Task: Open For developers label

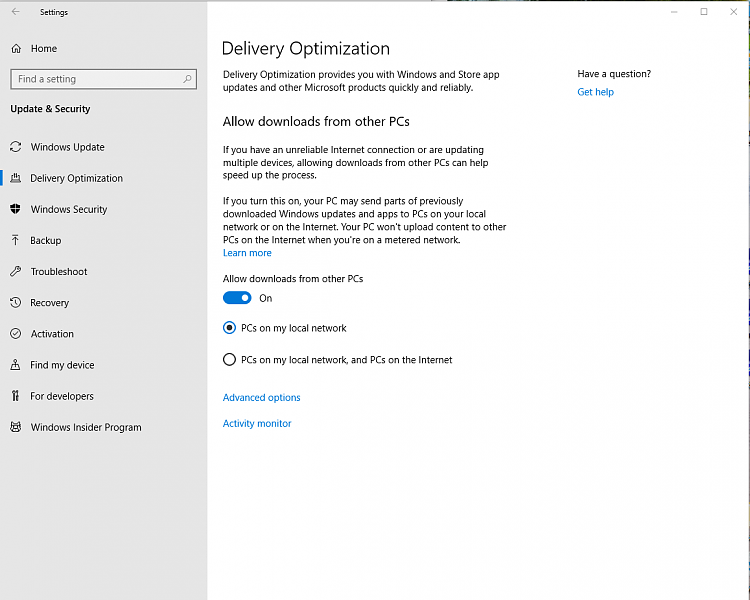Action: 62,396
